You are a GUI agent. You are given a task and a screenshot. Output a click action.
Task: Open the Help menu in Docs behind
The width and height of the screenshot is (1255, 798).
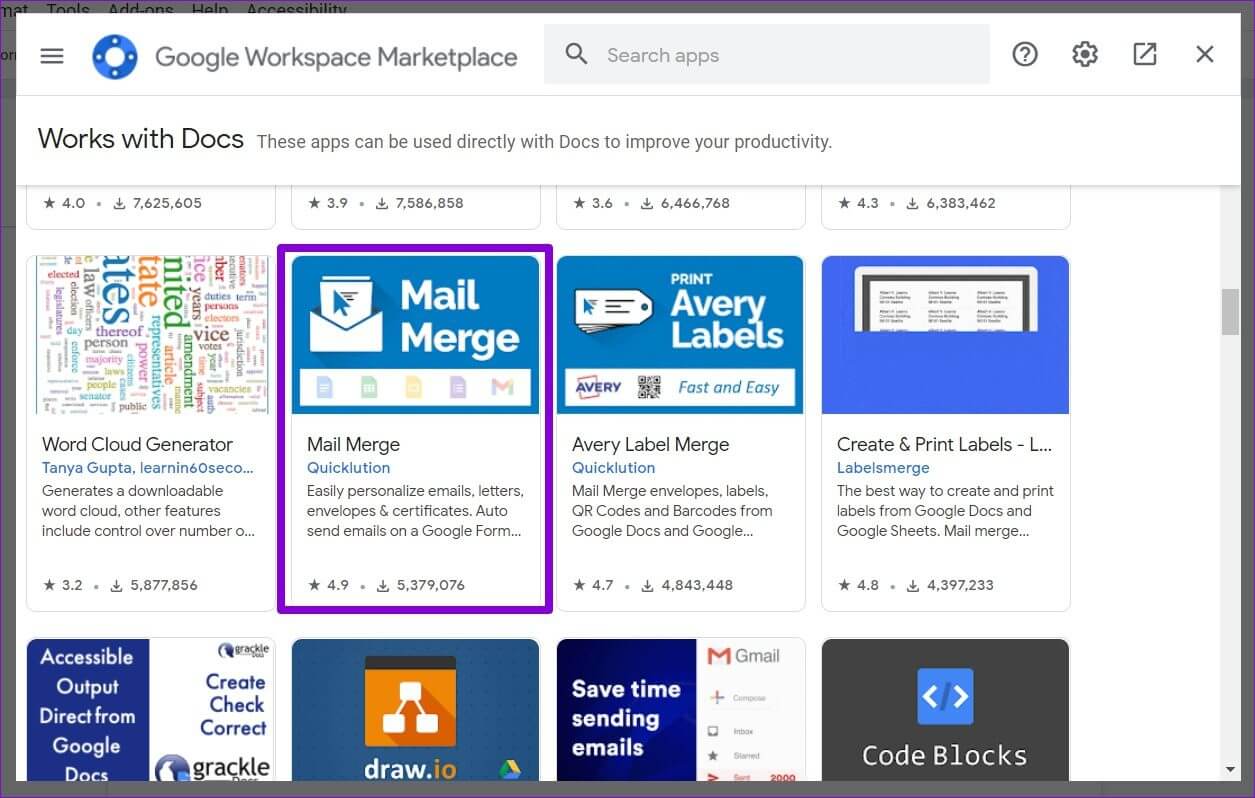210,9
